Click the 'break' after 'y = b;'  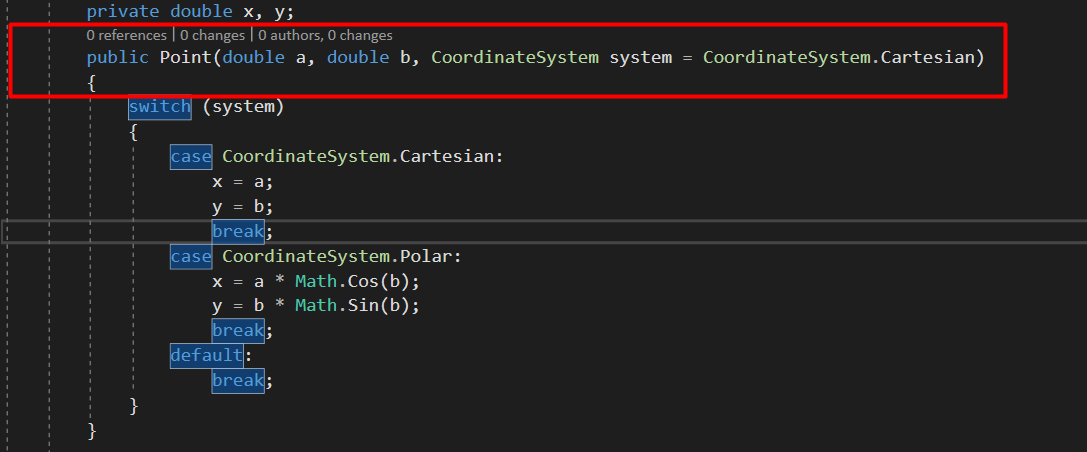(238, 231)
